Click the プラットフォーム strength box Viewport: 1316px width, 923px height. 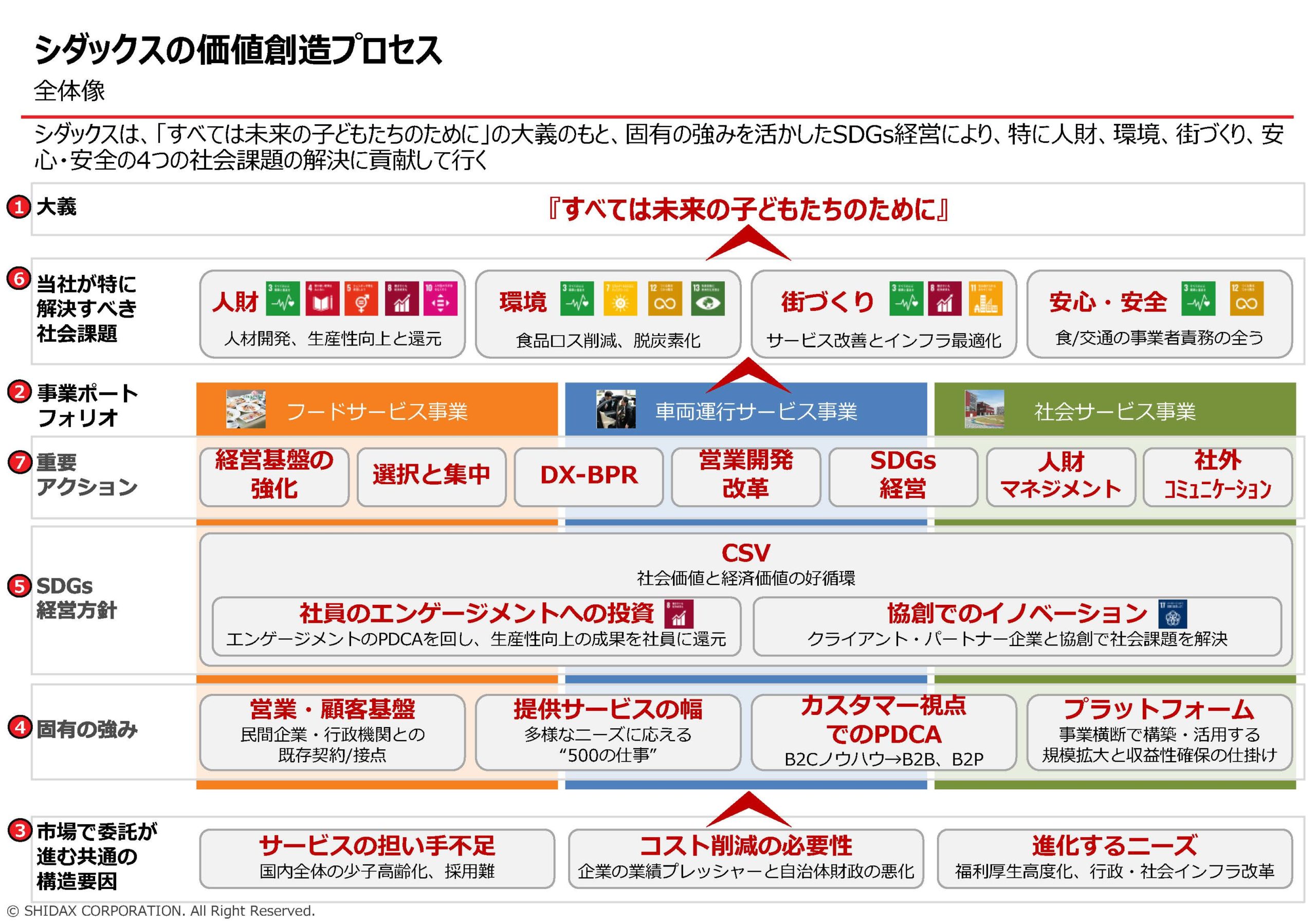click(x=1160, y=732)
